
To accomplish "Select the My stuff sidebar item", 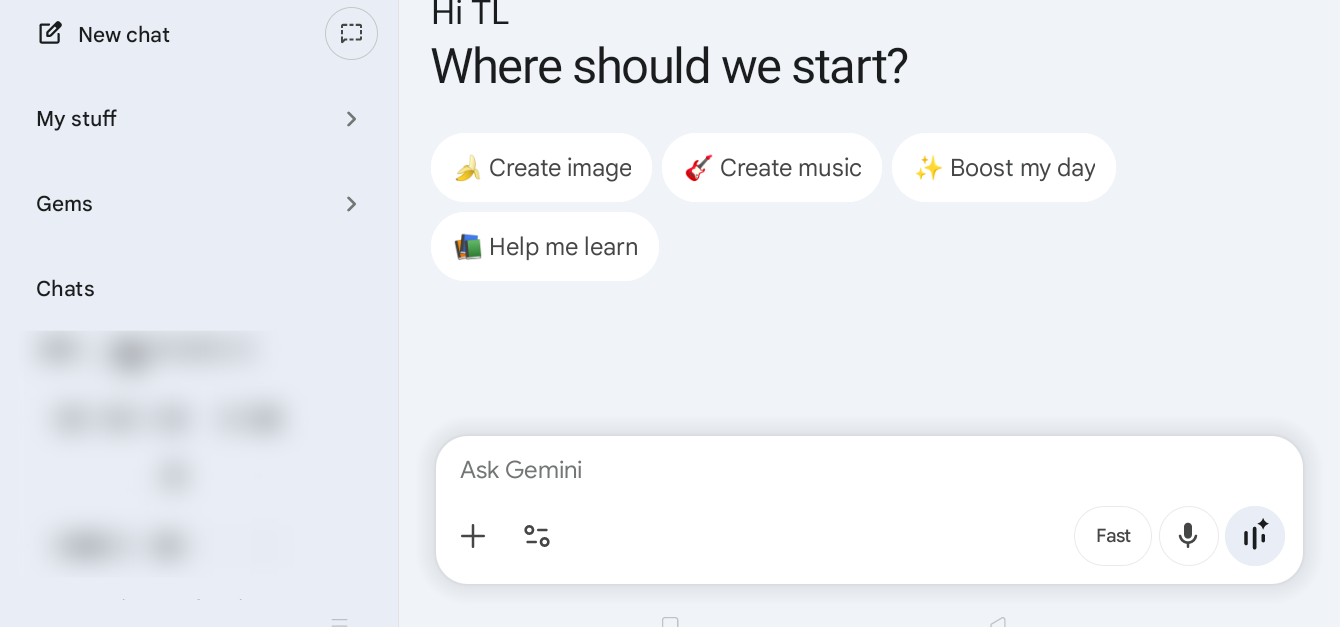I will [x=77, y=119].
